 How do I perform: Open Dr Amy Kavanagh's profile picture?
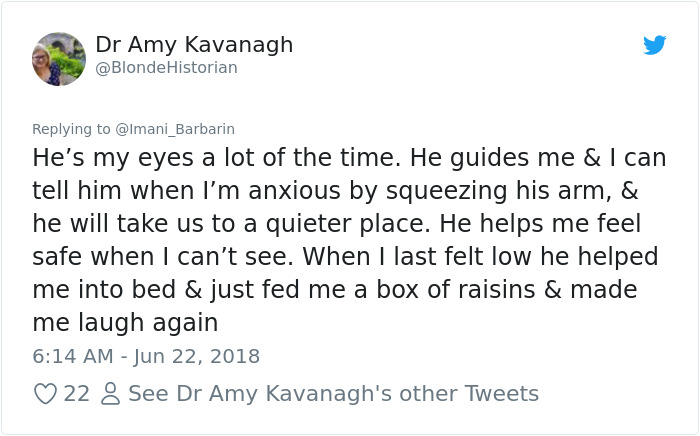tap(59, 59)
